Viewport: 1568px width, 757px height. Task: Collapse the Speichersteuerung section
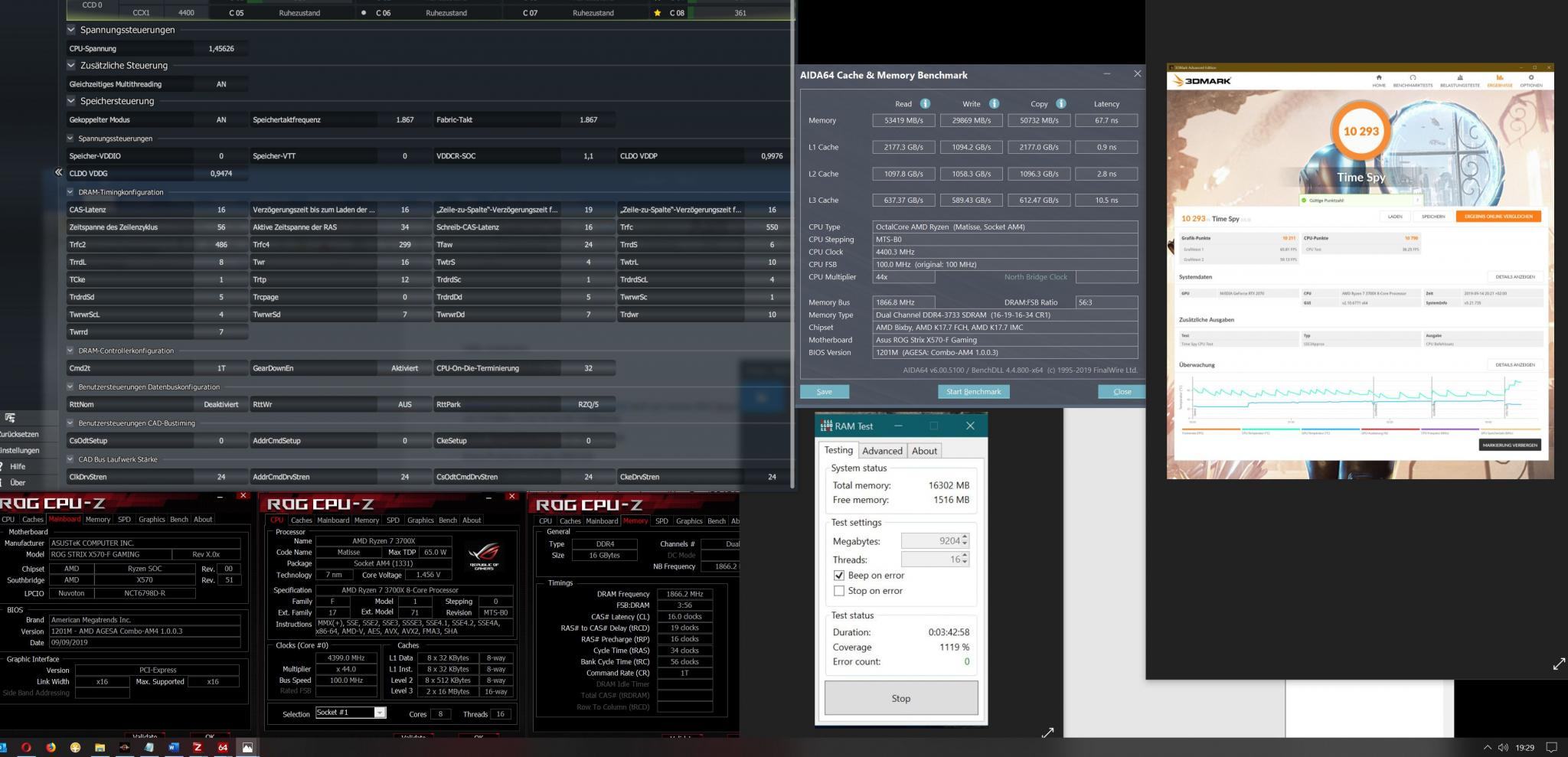click(x=71, y=101)
